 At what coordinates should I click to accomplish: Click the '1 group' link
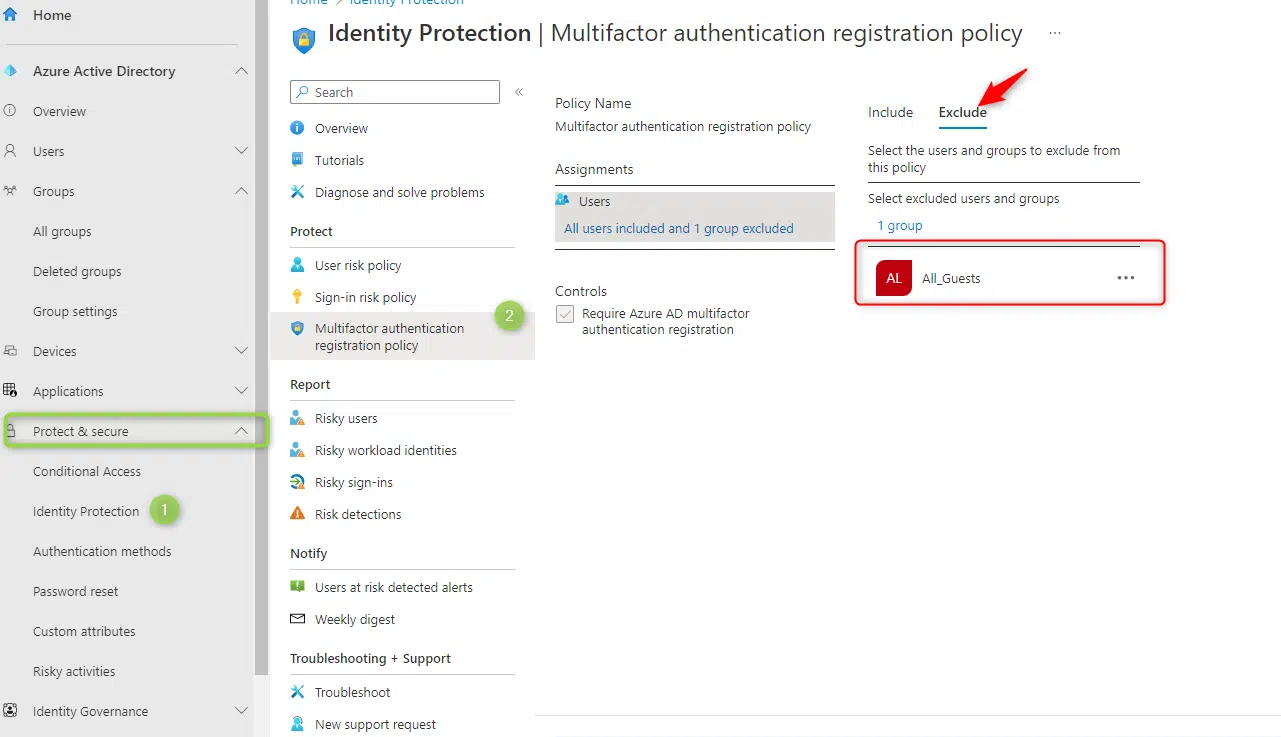tap(900, 226)
